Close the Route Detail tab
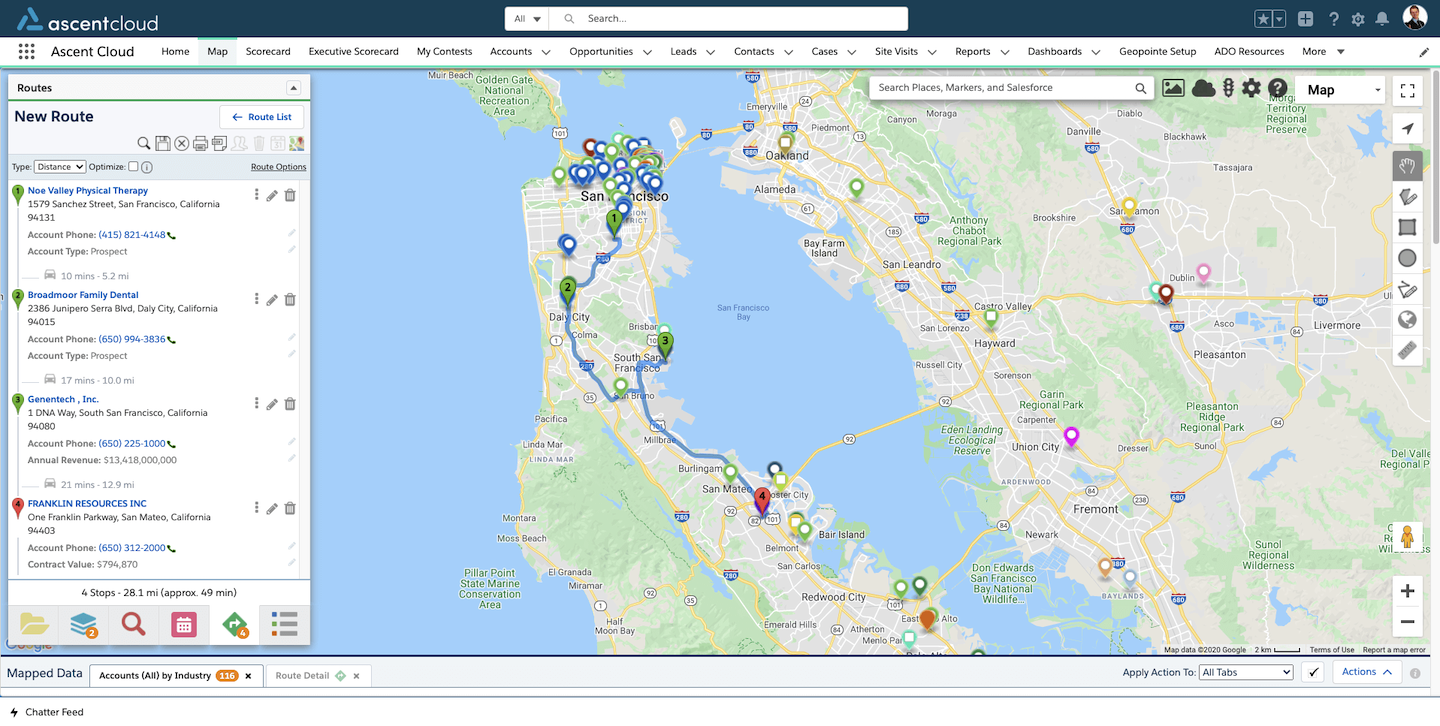This screenshot has height=726, width=1440. click(x=356, y=676)
